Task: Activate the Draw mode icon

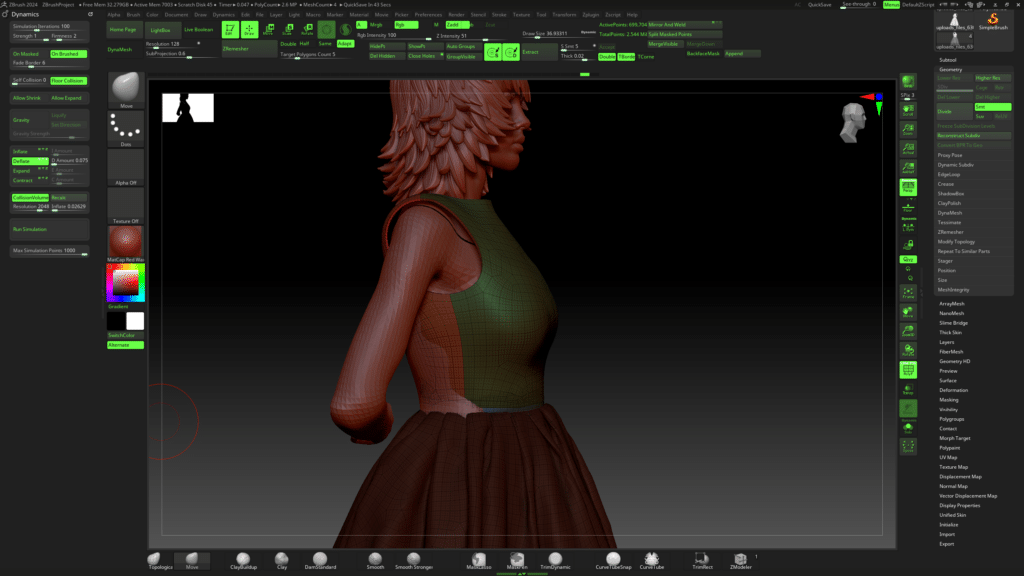Action: 249,29
